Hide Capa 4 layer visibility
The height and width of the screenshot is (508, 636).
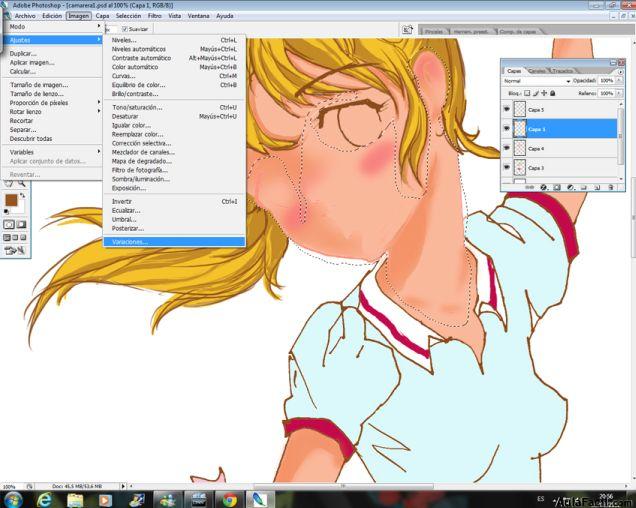[507, 148]
